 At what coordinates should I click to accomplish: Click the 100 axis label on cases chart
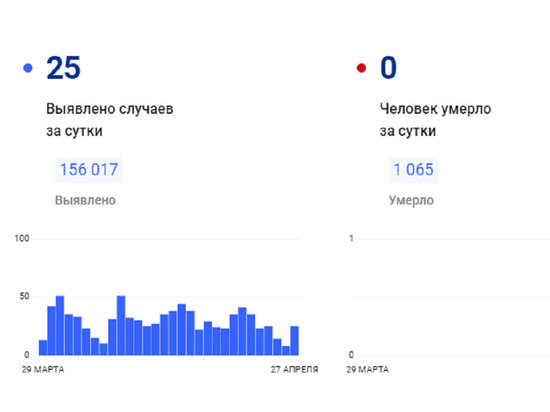[x=22, y=239]
